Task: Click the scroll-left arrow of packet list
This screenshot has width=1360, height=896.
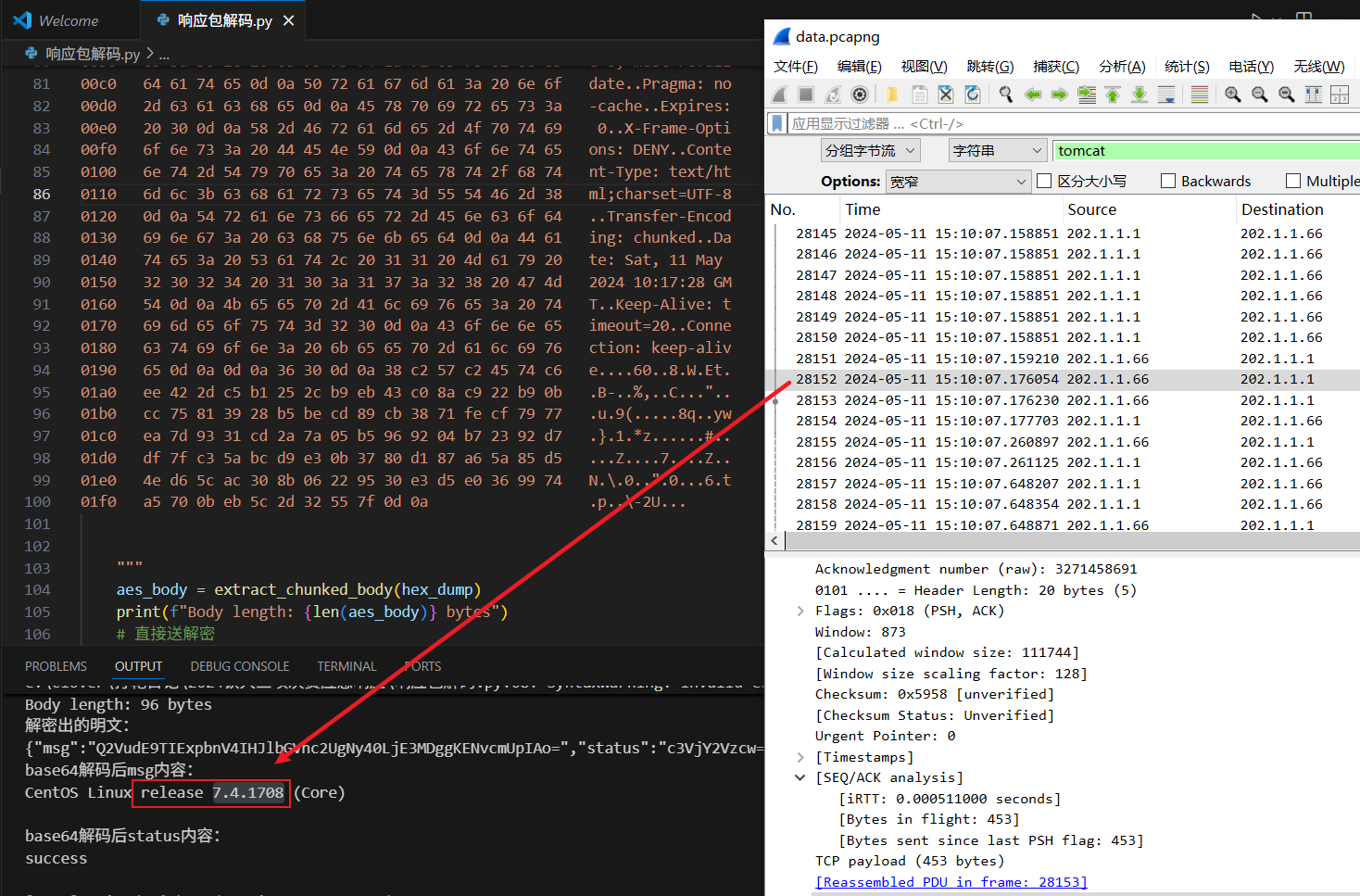Action: pos(774,540)
